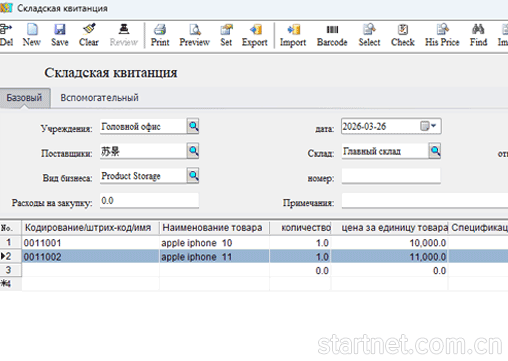Select the Базовый tab
This screenshot has height=361, width=508.
coord(25,98)
